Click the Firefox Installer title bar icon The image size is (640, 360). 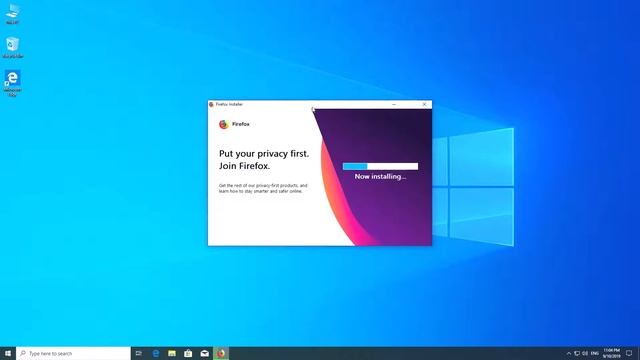click(x=211, y=104)
